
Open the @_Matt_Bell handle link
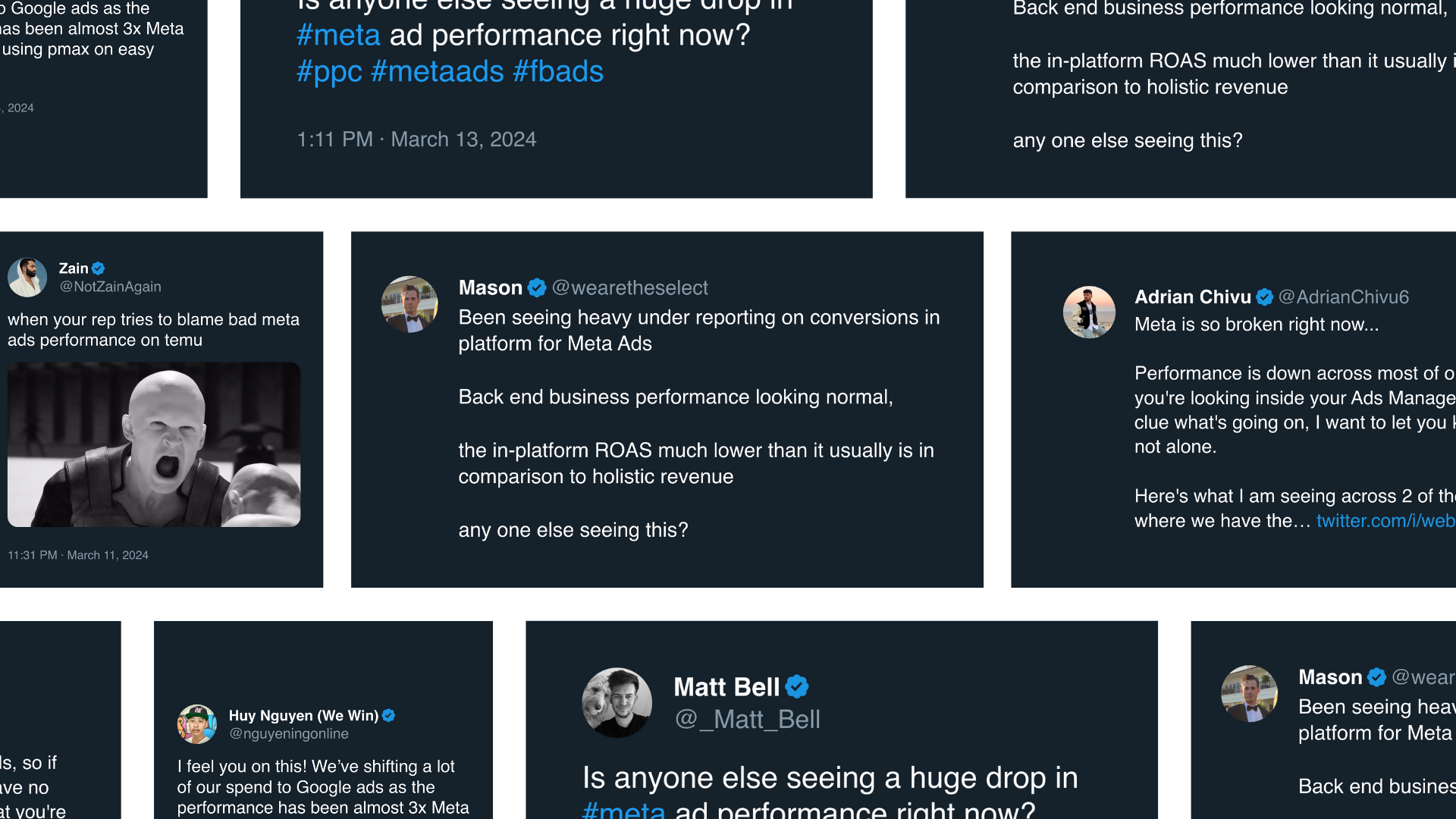pyautogui.click(x=747, y=720)
